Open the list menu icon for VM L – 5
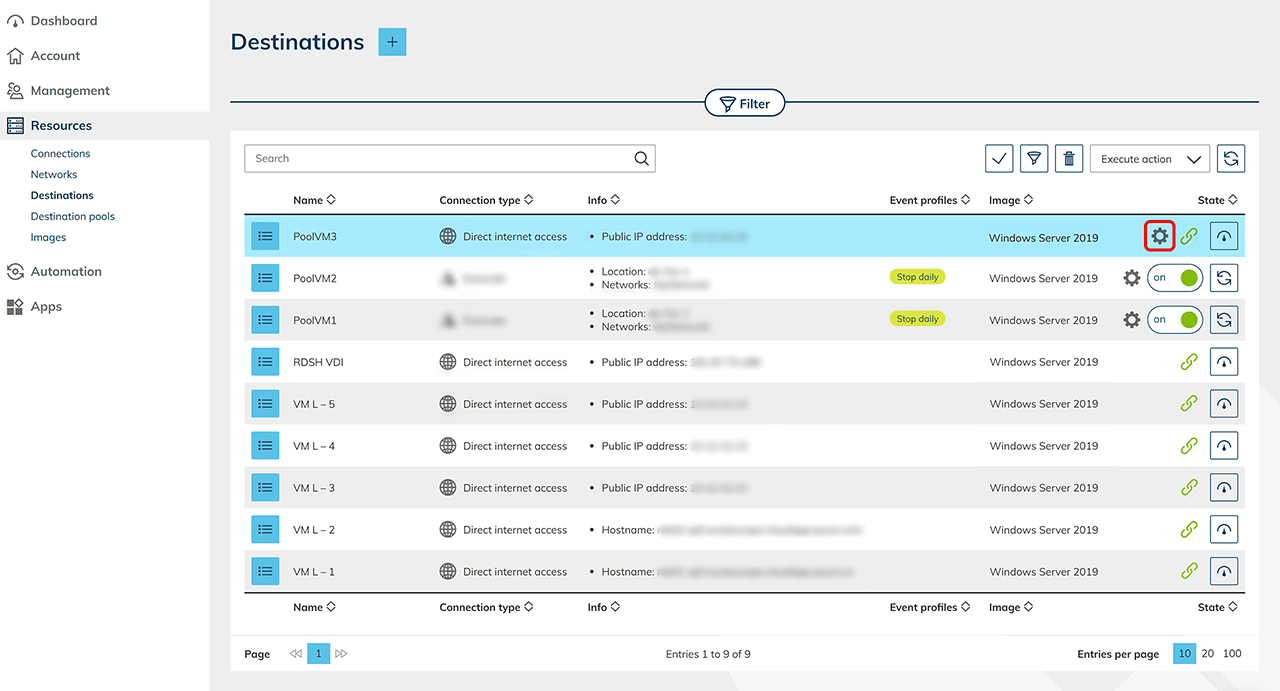The image size is (1280, 691). click(x=265, y=404)
